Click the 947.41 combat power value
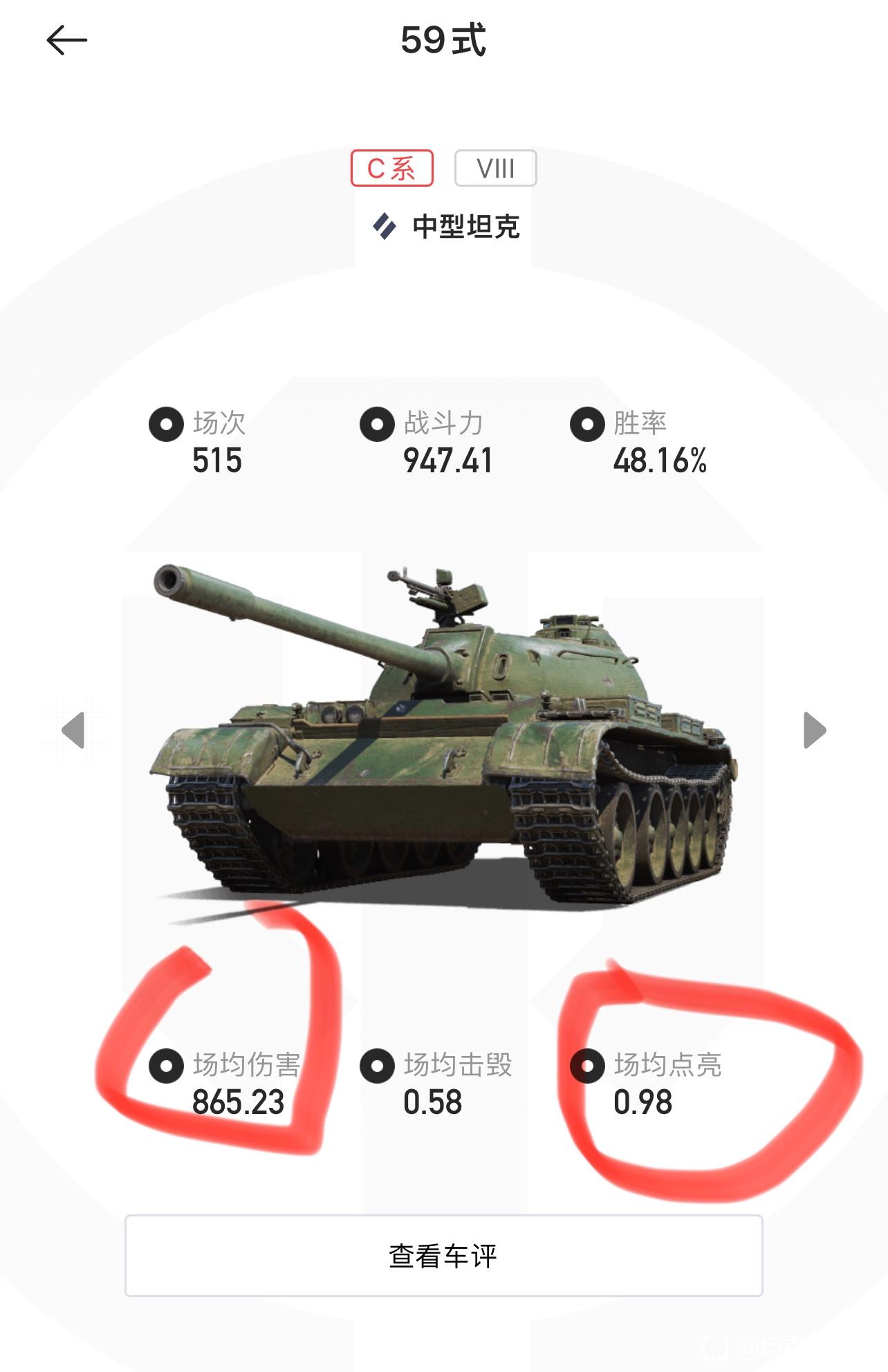 (447, 461)
